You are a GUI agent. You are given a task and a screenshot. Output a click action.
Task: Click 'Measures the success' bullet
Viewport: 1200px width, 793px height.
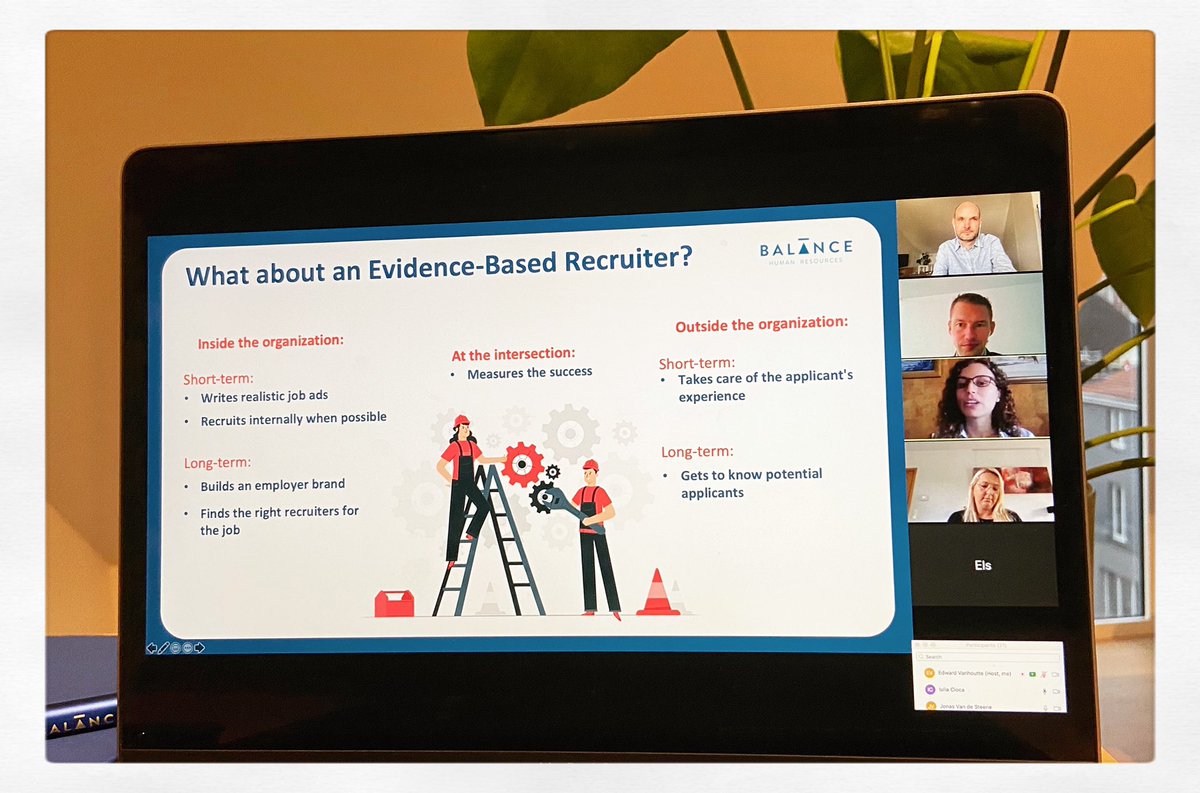coord(530,373)
